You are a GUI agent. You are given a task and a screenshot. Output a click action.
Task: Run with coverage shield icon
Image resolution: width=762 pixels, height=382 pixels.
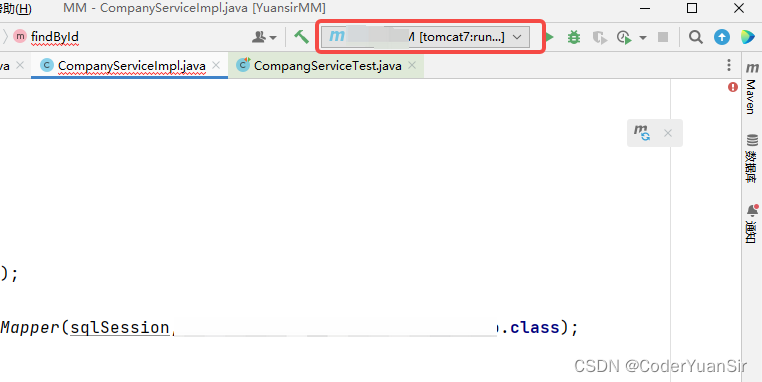click(x=600, y=37)
